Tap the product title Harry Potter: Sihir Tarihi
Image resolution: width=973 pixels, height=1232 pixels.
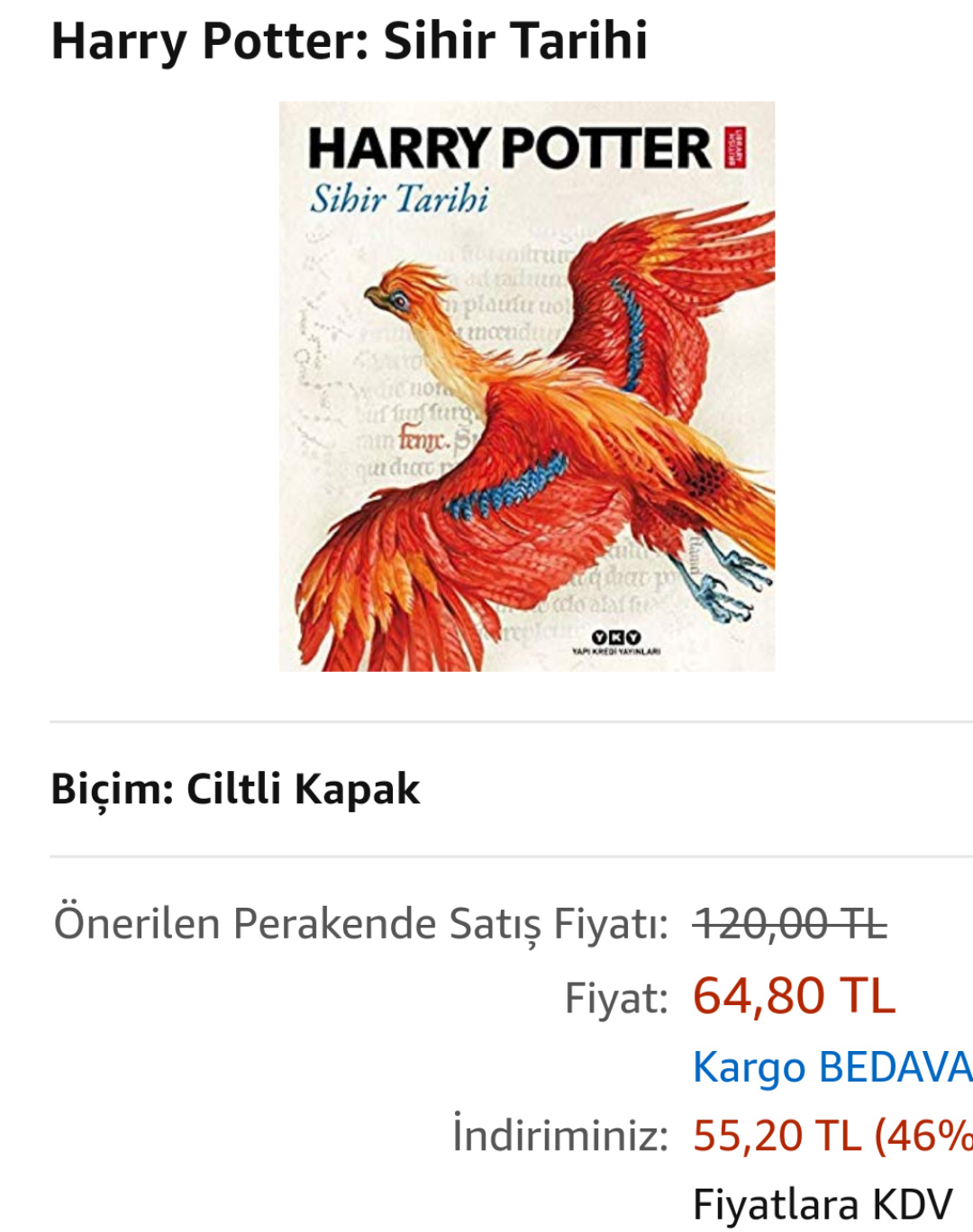(x=349, y=41)
